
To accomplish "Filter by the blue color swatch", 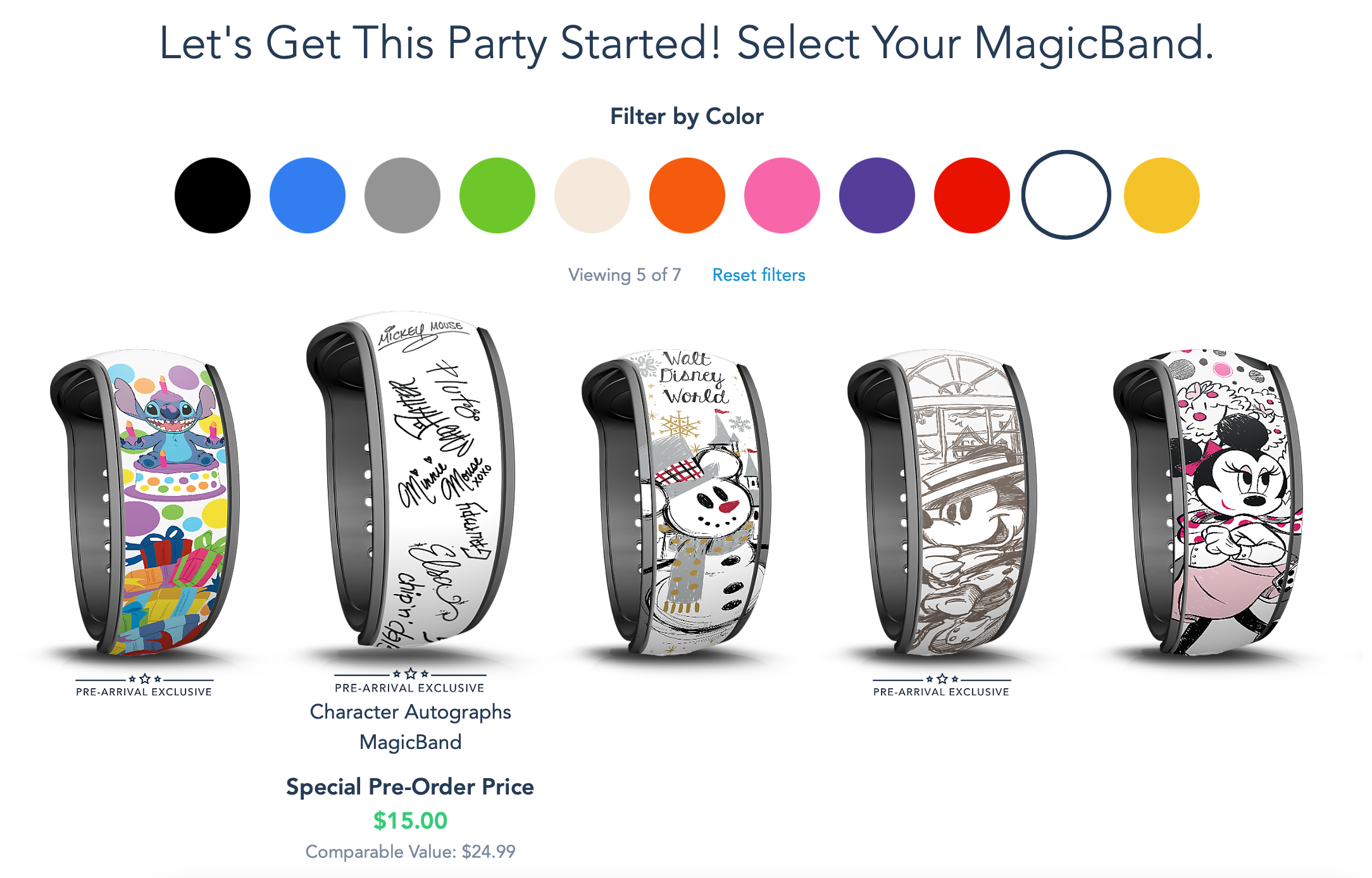I will [308, 195].
